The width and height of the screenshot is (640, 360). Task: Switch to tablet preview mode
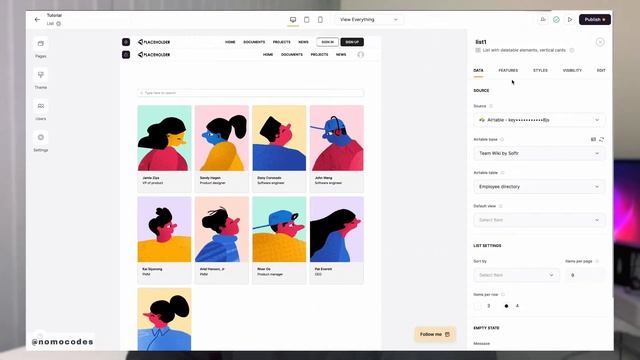[307, 20]
